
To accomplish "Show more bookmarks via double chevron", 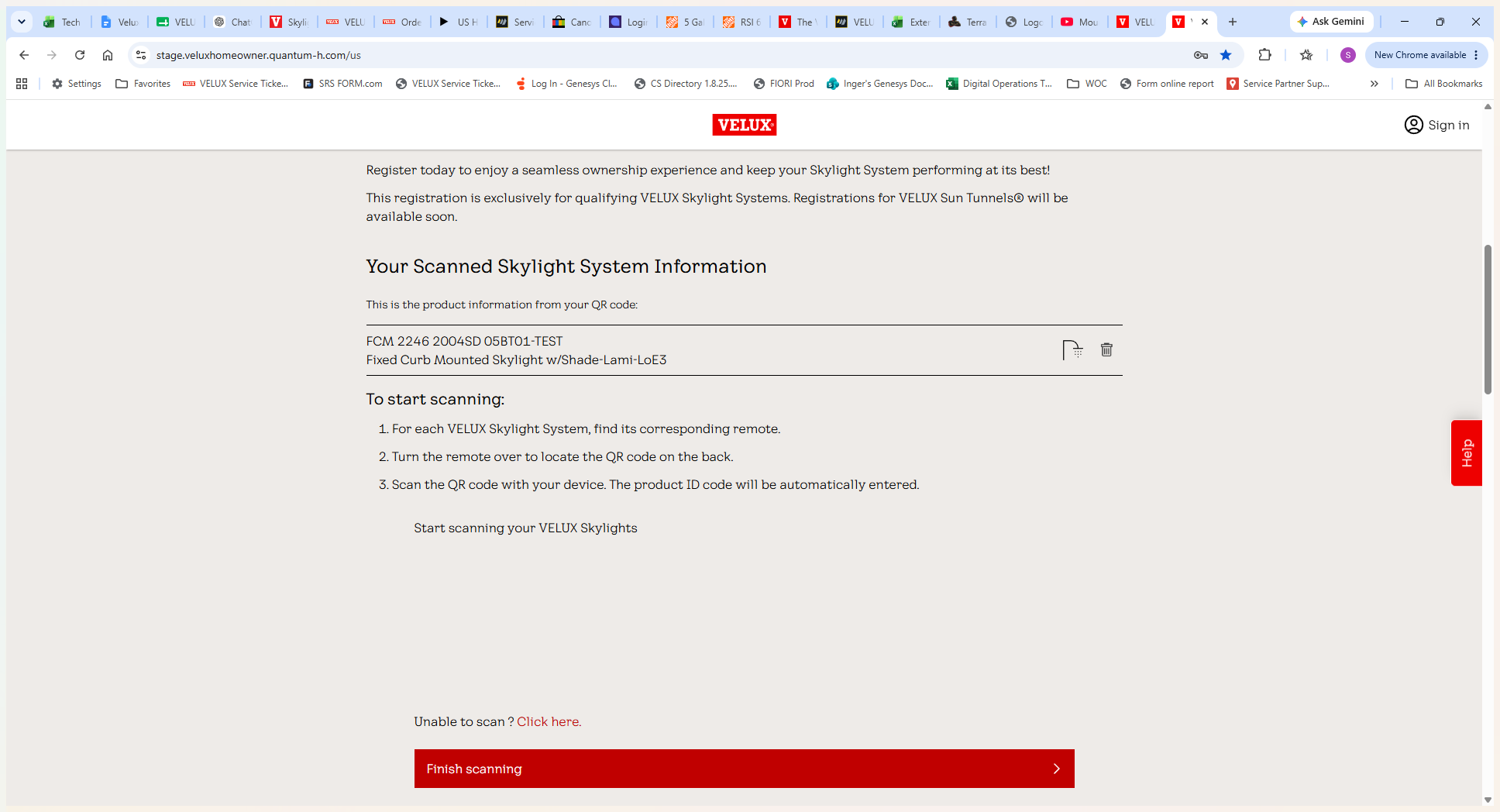I will click(1374, 84).
